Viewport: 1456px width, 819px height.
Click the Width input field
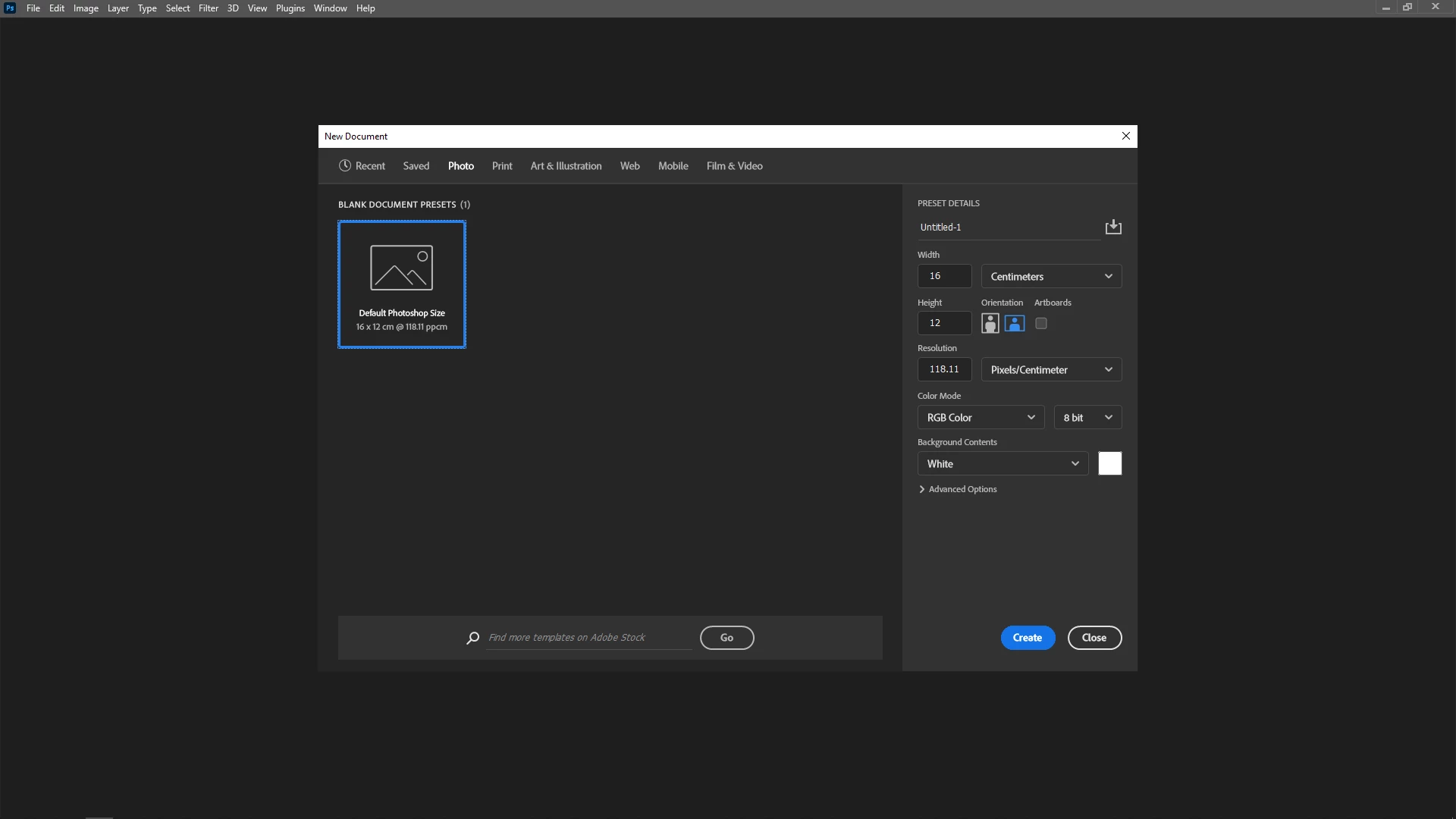(944, 276)
